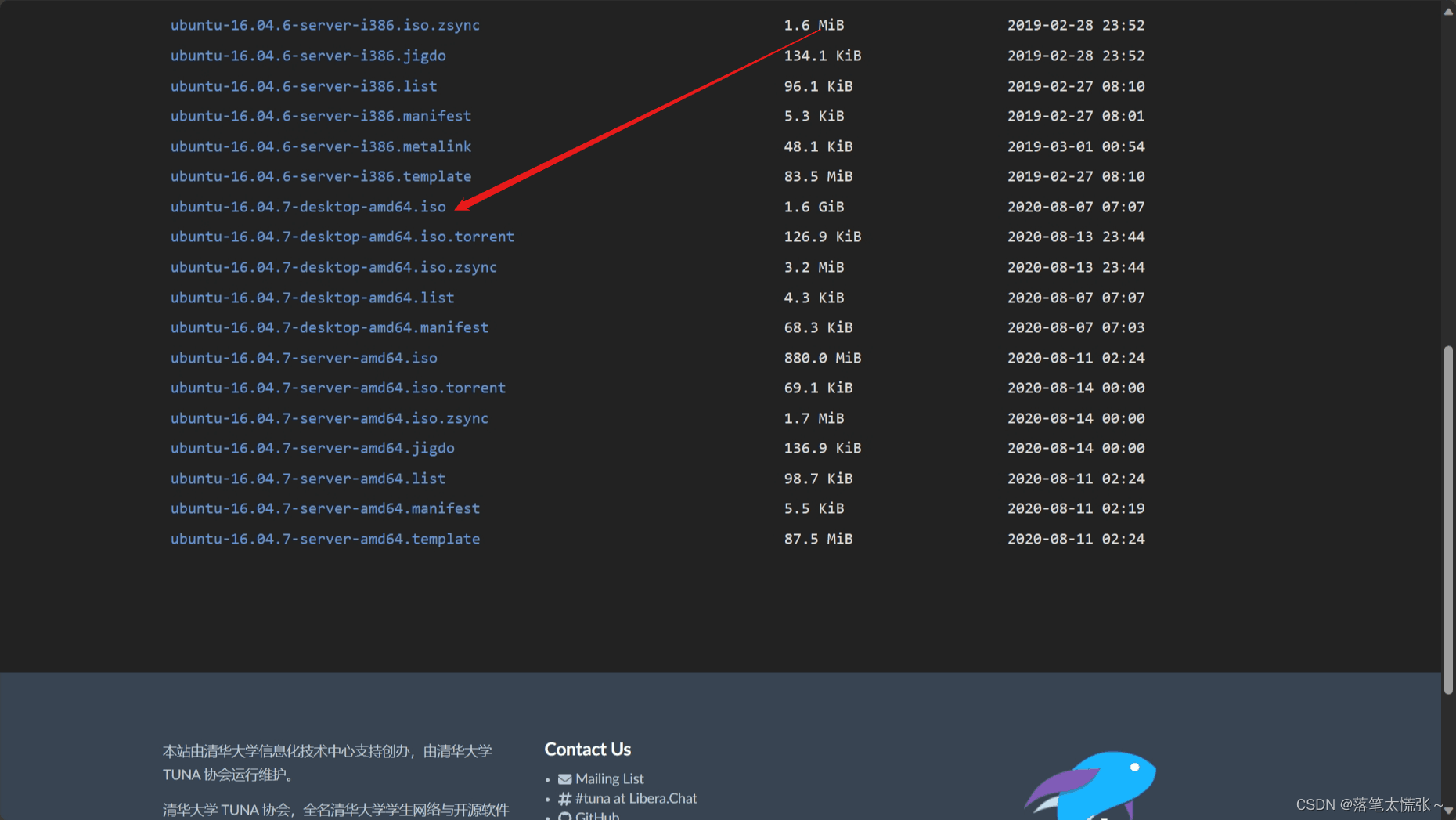Open ubuntu-16.04.7-server-amd64.jigdo

tap(312, 448)
